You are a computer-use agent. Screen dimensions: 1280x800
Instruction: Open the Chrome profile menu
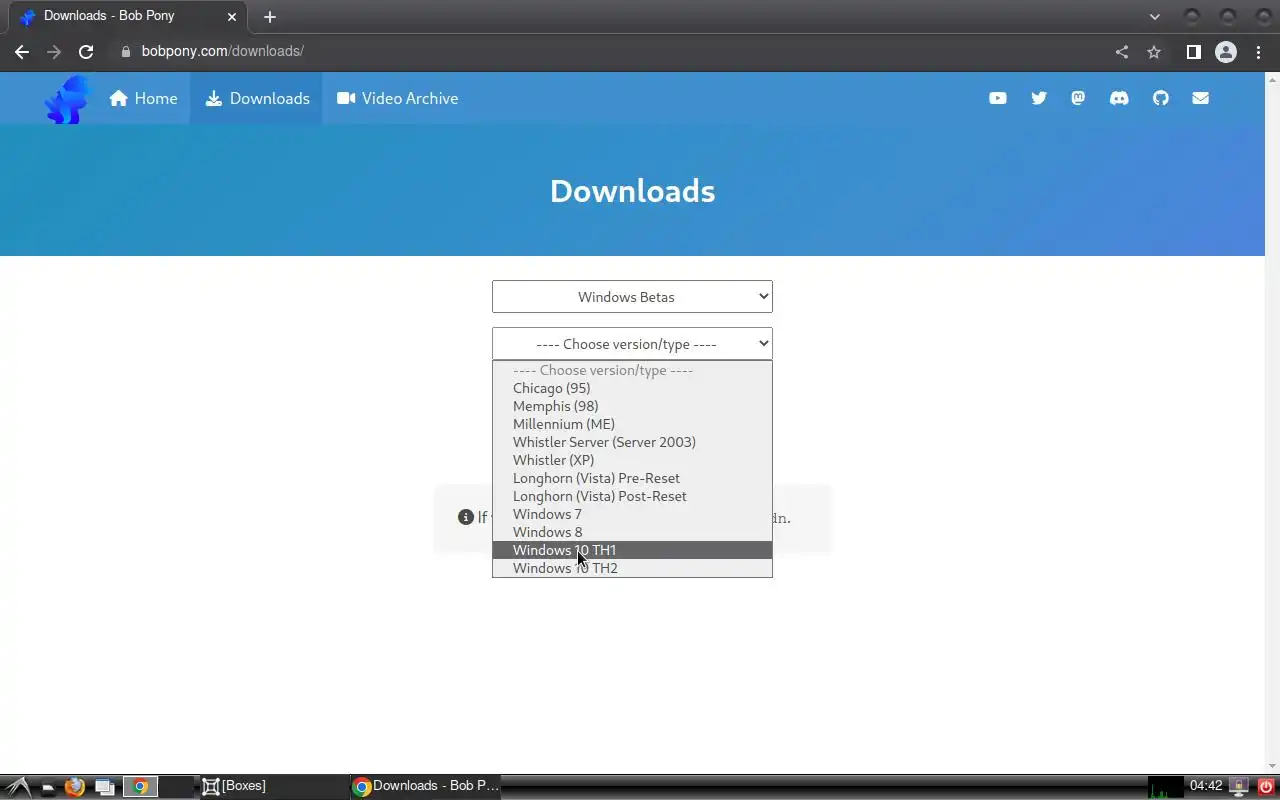click(1226, 52)
